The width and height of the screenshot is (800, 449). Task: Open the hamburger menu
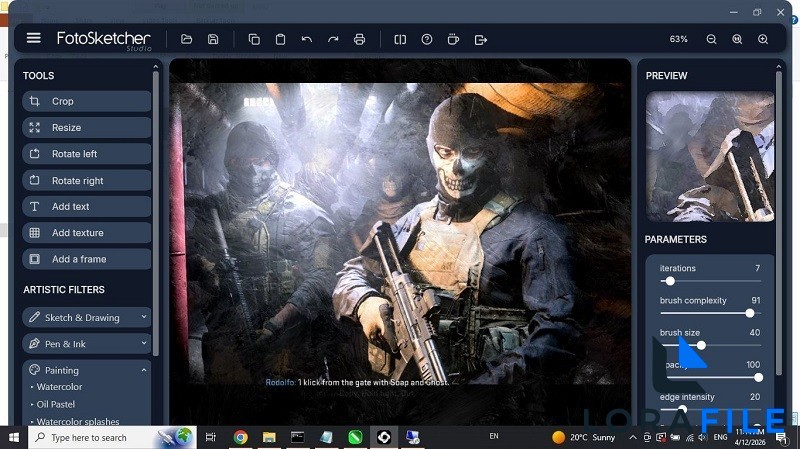point(34,38)
